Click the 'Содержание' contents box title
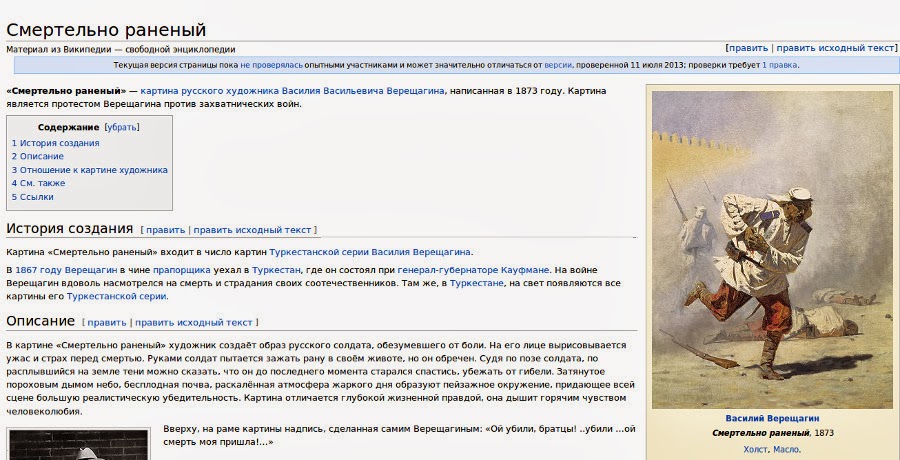Viewport: 900px width, 460px height. [68, 127]
